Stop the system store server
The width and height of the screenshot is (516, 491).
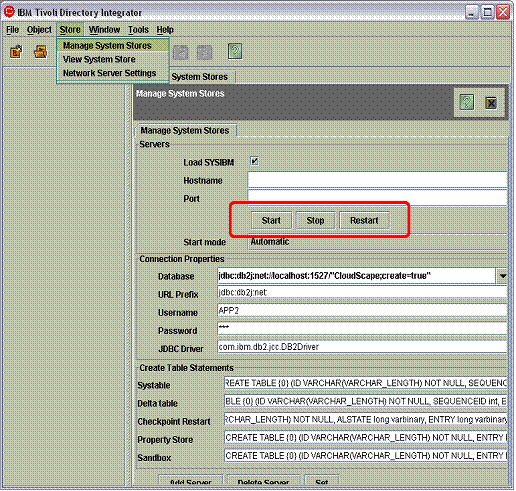(x=315, y=220)
